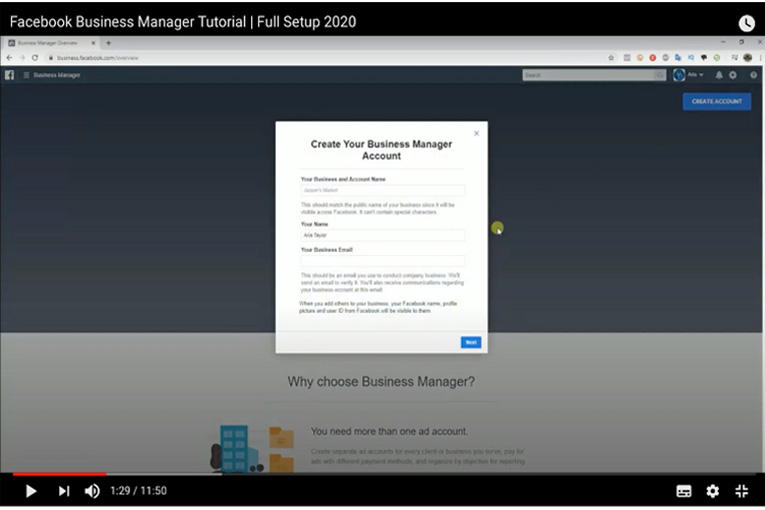Open a new browser tab
The image size is (765, 510).
coord(108,43)
